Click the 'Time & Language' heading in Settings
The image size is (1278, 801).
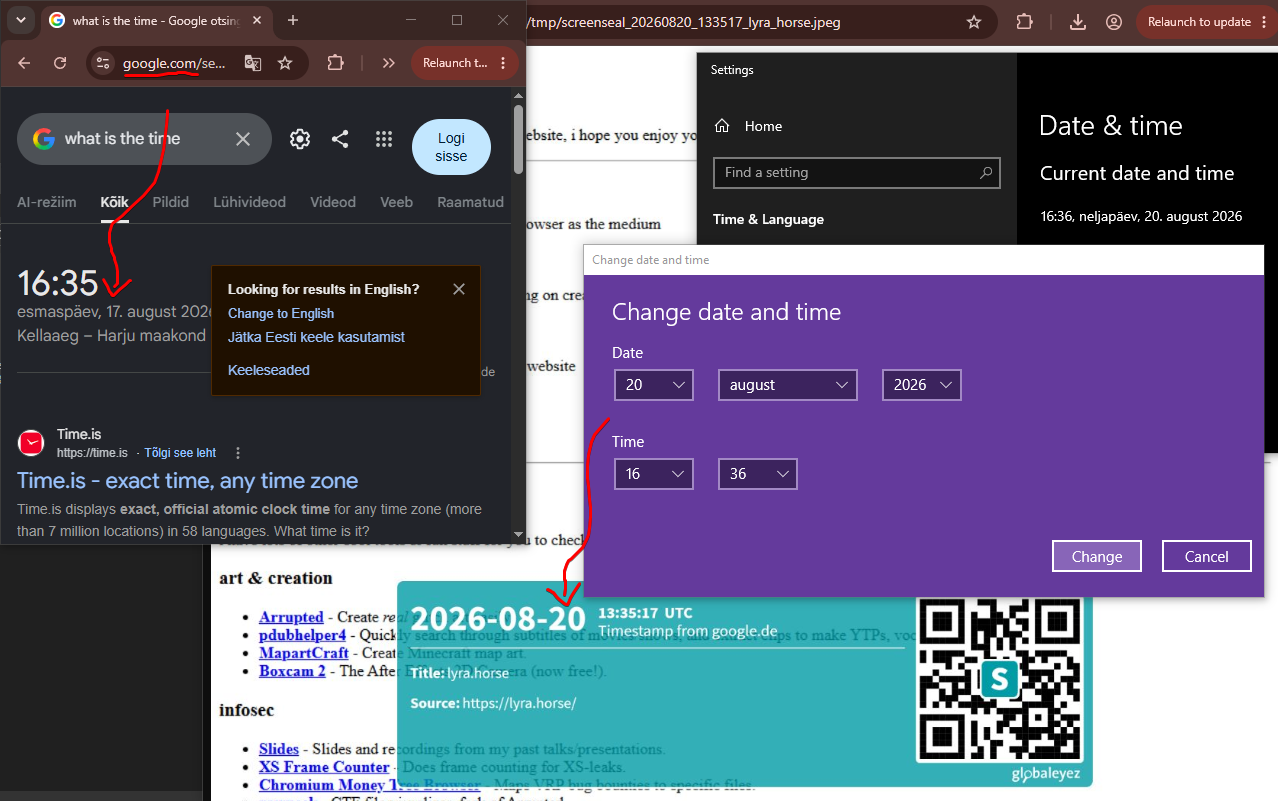point(768,219)
